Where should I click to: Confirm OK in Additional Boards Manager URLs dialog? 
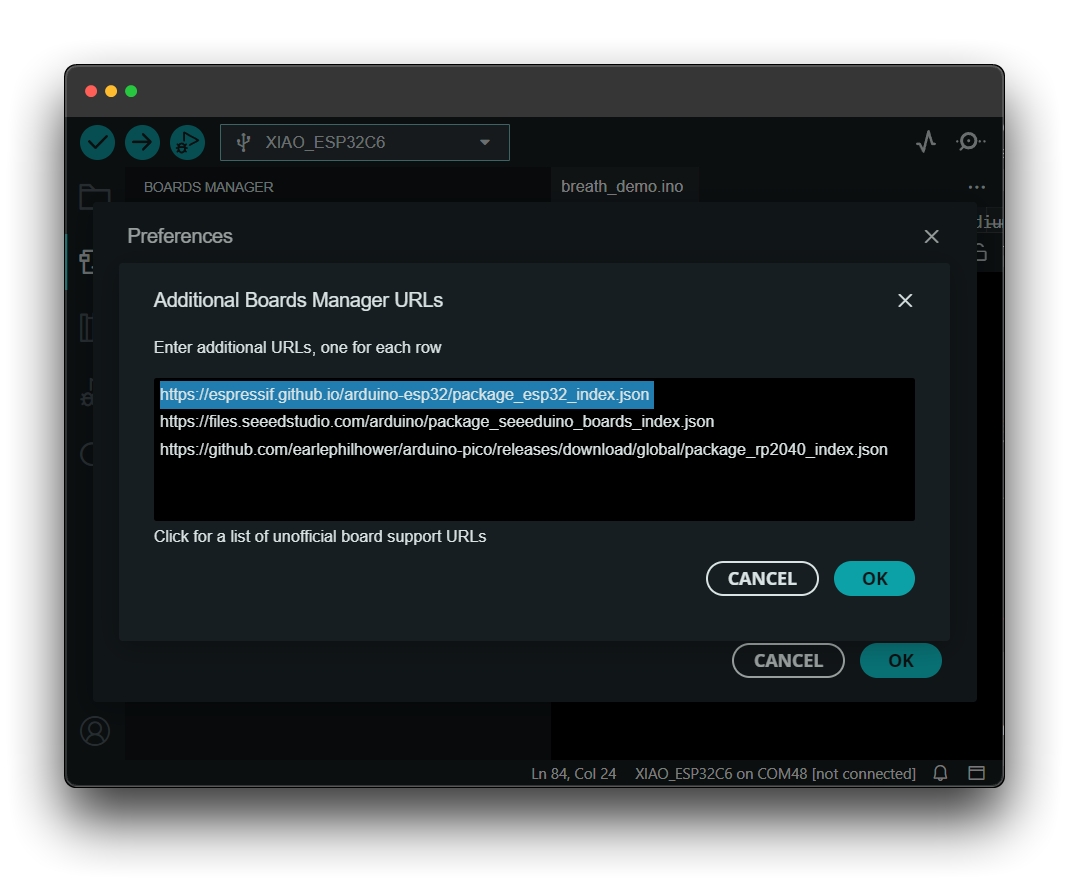click(x=874, y=579)
